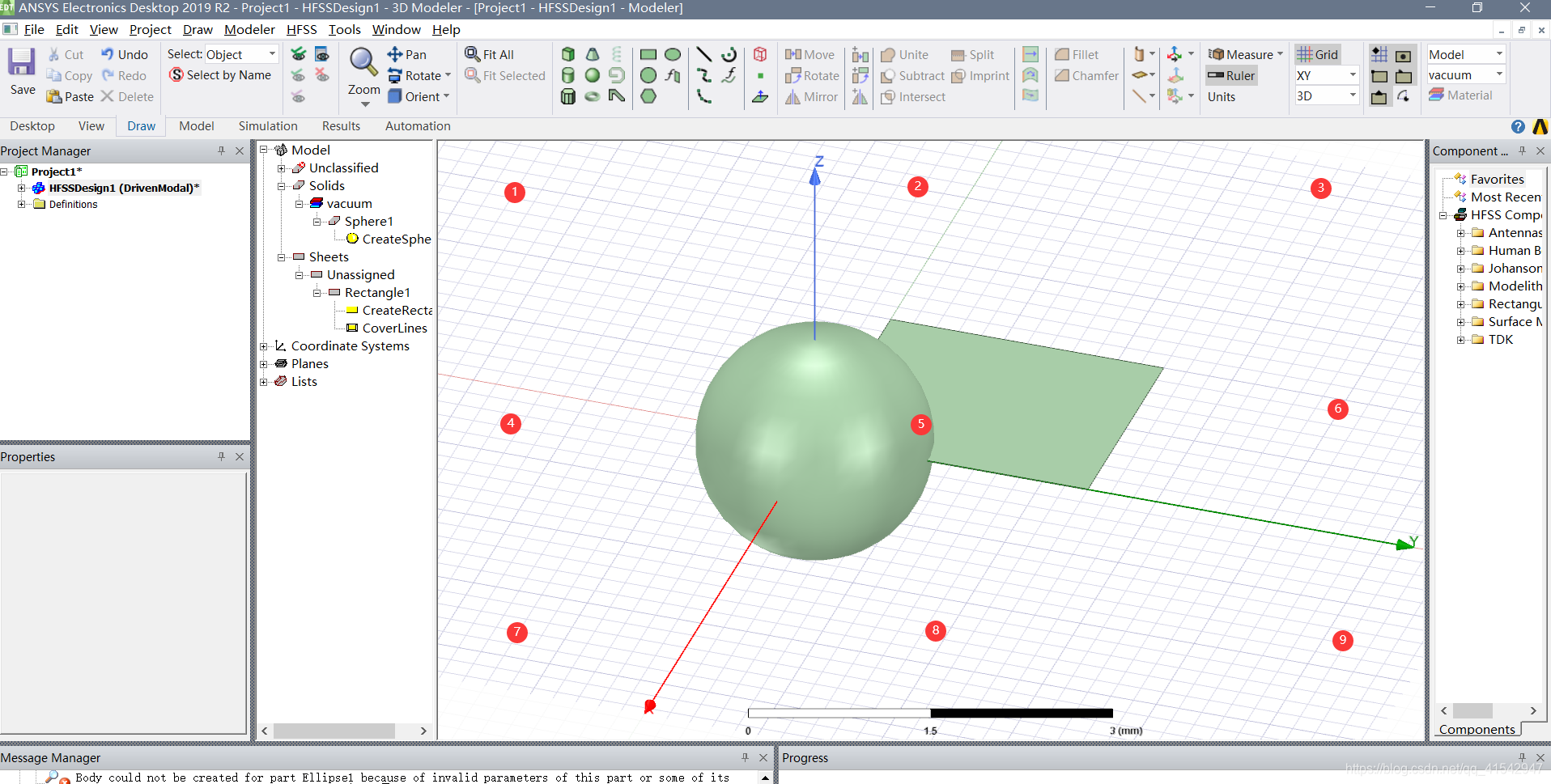Click the Fit All button
The height and width of the screenshot is (784, 1551).
pyautogui.click(x=489, y=54)
